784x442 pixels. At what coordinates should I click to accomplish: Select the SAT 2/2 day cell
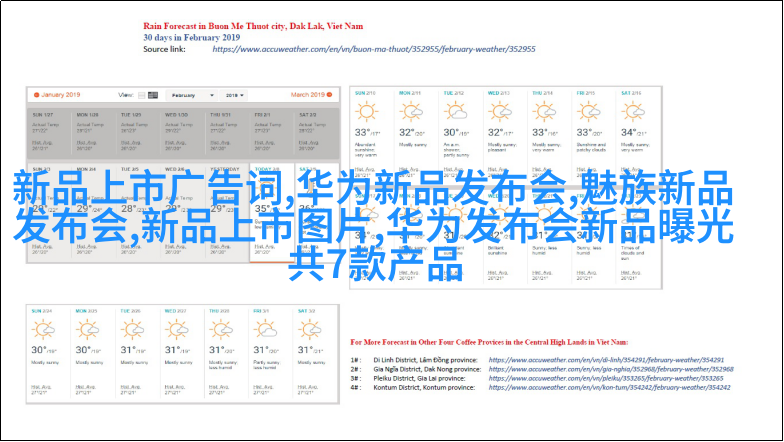[x=316, y=134]
